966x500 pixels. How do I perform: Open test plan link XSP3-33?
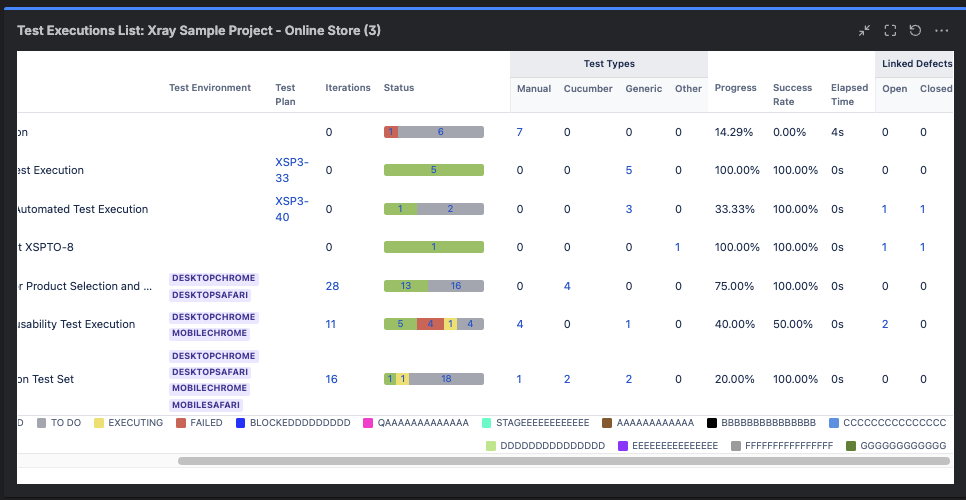(x=291, y=170)
